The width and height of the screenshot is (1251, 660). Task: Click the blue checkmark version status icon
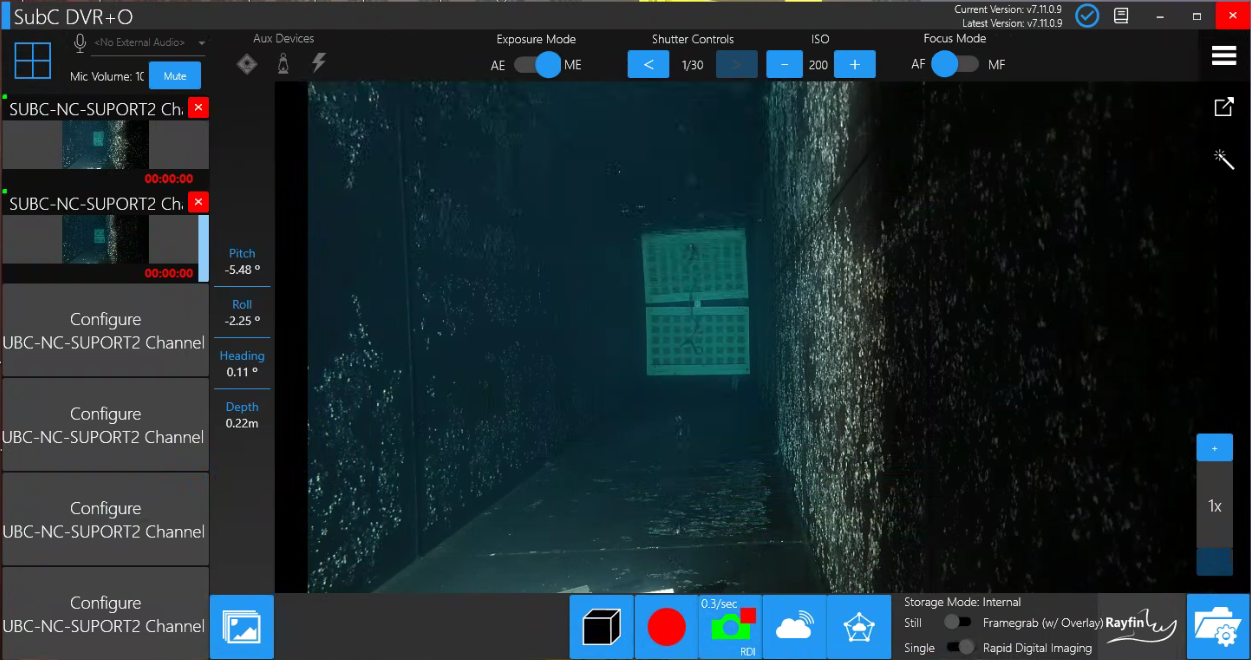click(x=1087, y=16)
